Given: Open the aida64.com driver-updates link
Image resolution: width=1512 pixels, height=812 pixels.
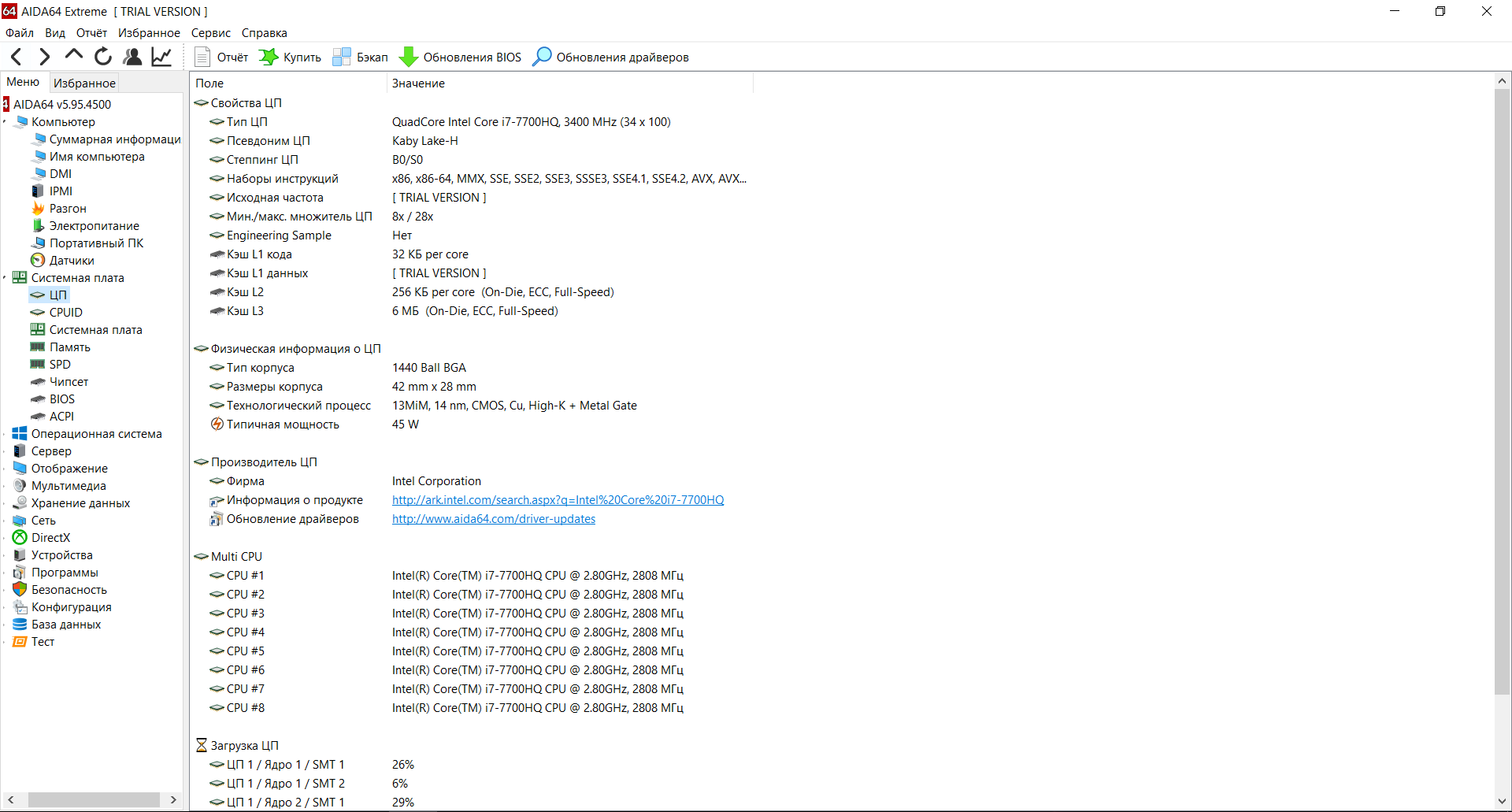Looking at the screenshot, I should (x=494, y=519).
